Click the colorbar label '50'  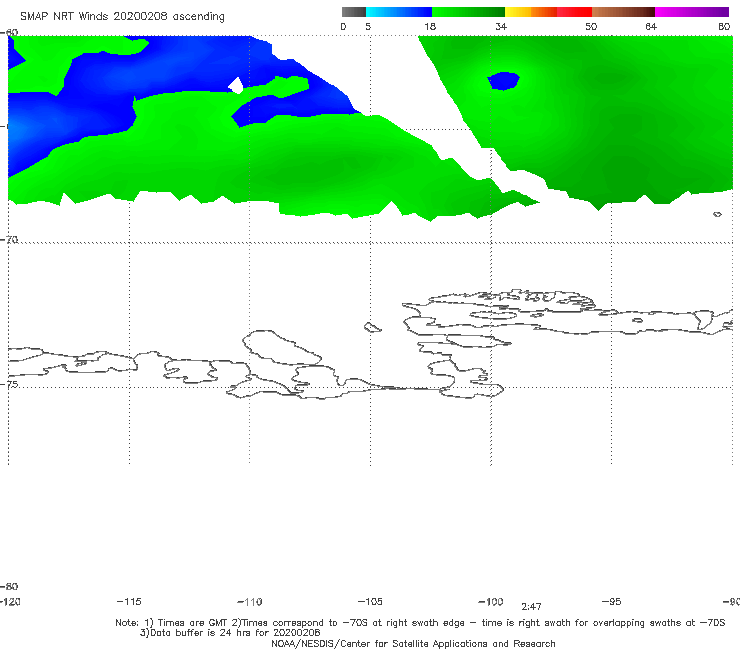(x=591, y=26)
